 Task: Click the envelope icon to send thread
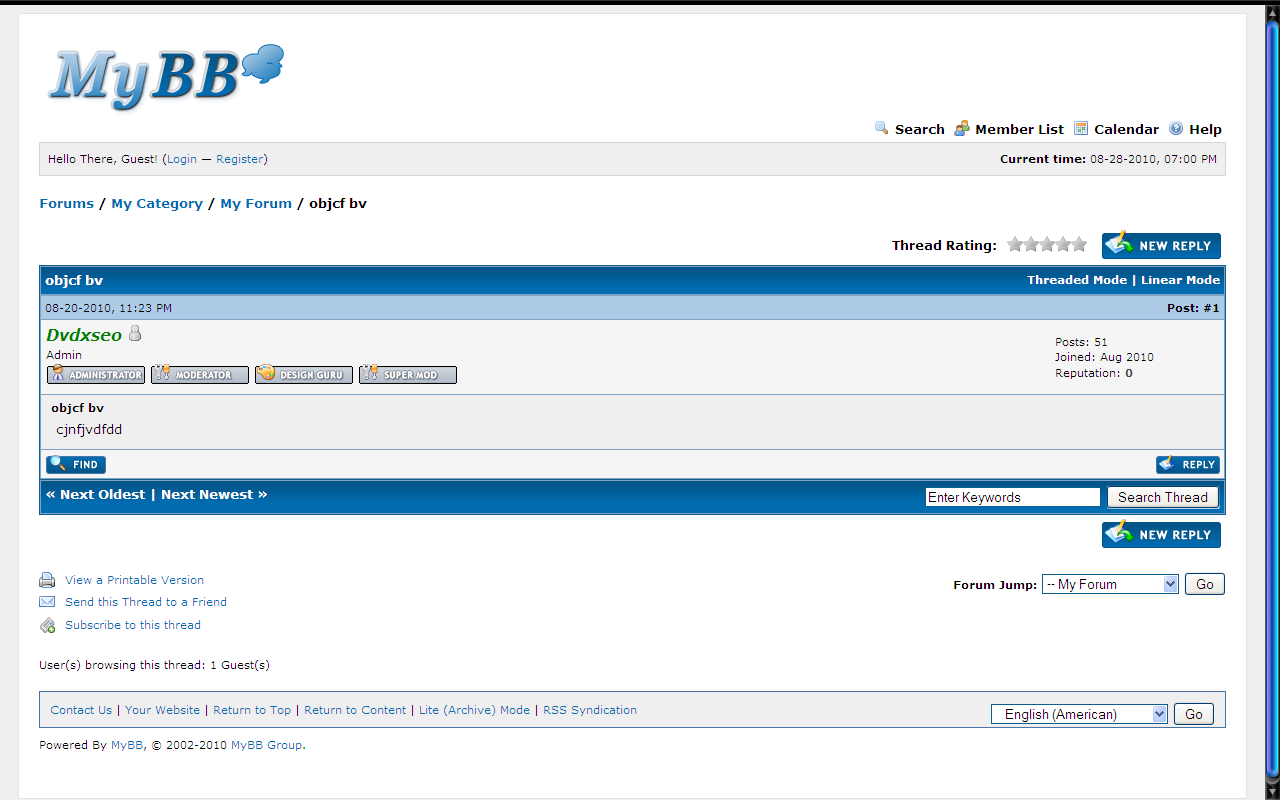pyautogui.click(x=47, y=602)
